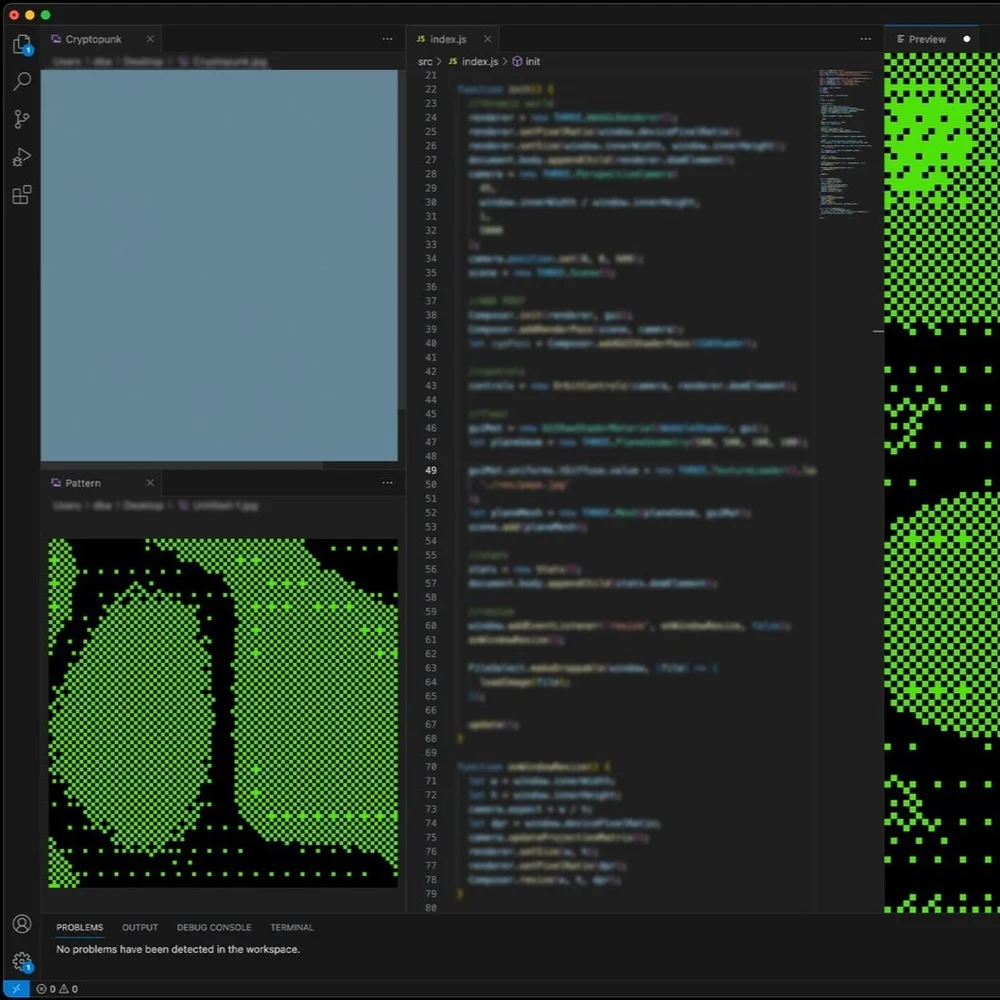Open the Extensions blocks icon

pos(22,195)
